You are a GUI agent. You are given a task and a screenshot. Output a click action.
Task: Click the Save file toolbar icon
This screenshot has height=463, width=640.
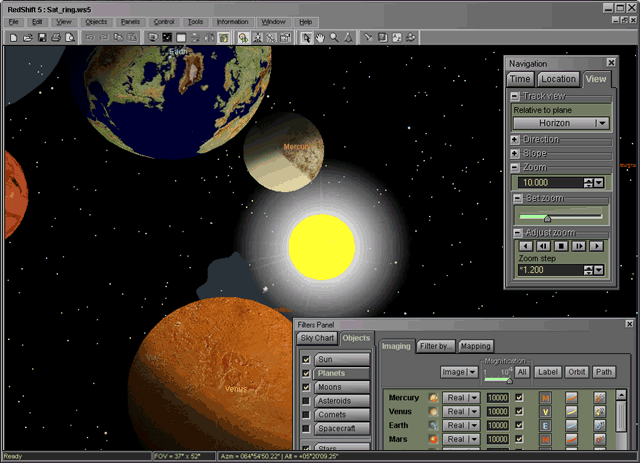[x=42, y=38]
